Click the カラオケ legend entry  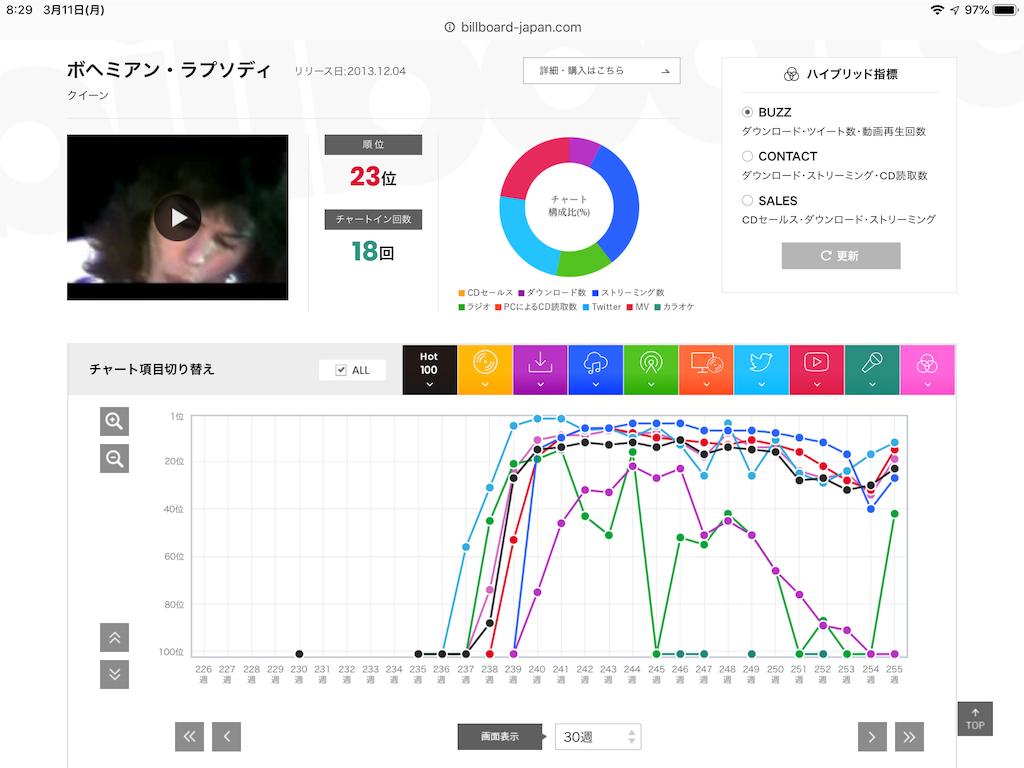tap(674, 307)
